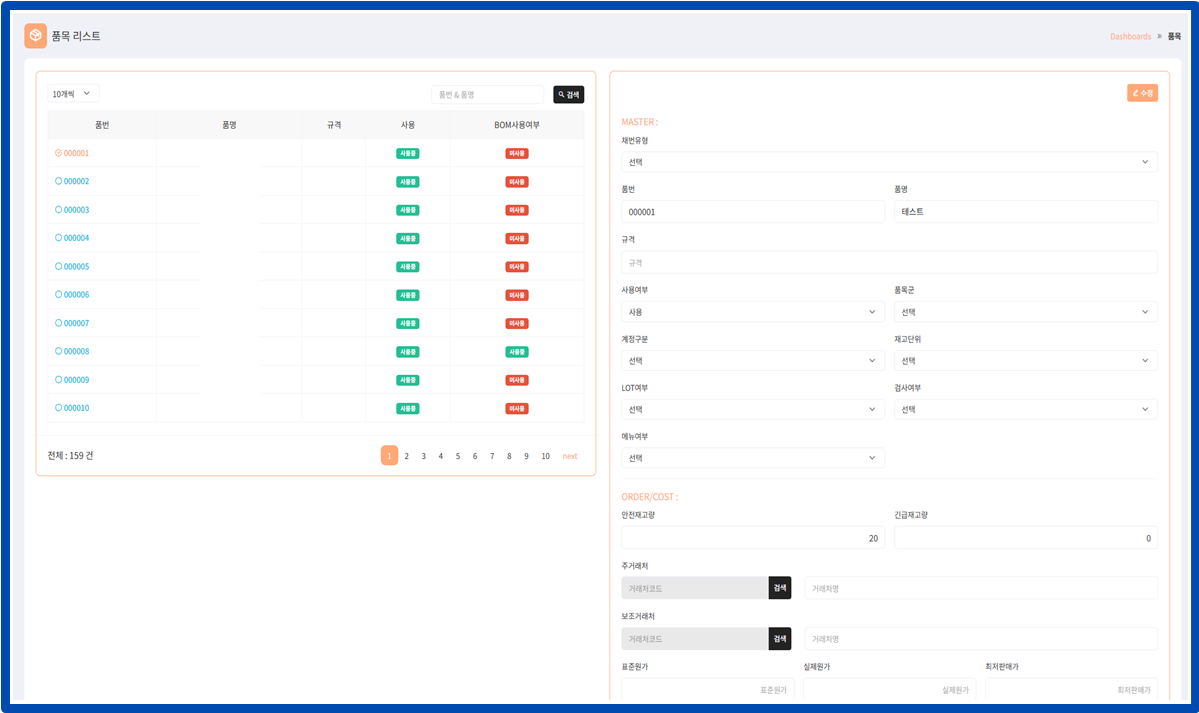The width and height of the screenshot is (1199, 713).
Task: Expand the 채번유형 dropdown
Action: [x=889, y=162]
